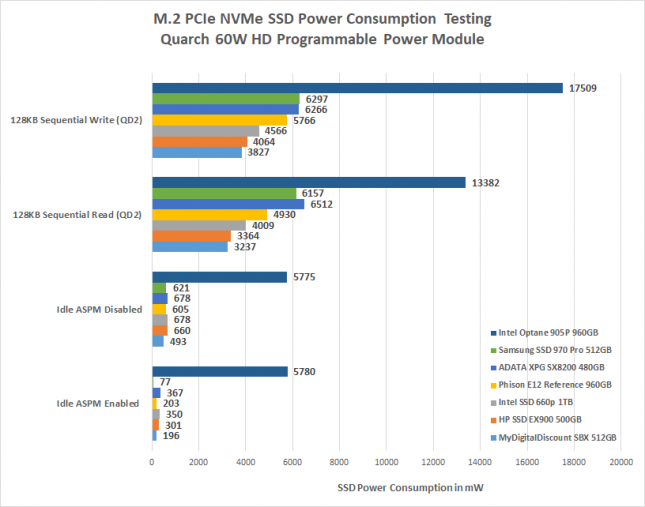Click the data label 3237
This screenshot has height=507, width=645.
[x=245, y=247]
